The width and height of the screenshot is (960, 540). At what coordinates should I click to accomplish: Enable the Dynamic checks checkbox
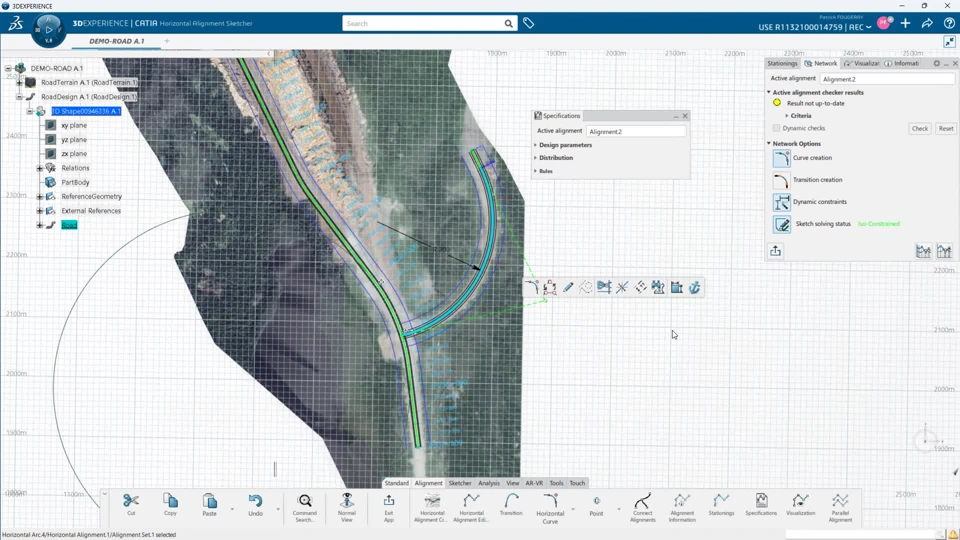(777, 128)
